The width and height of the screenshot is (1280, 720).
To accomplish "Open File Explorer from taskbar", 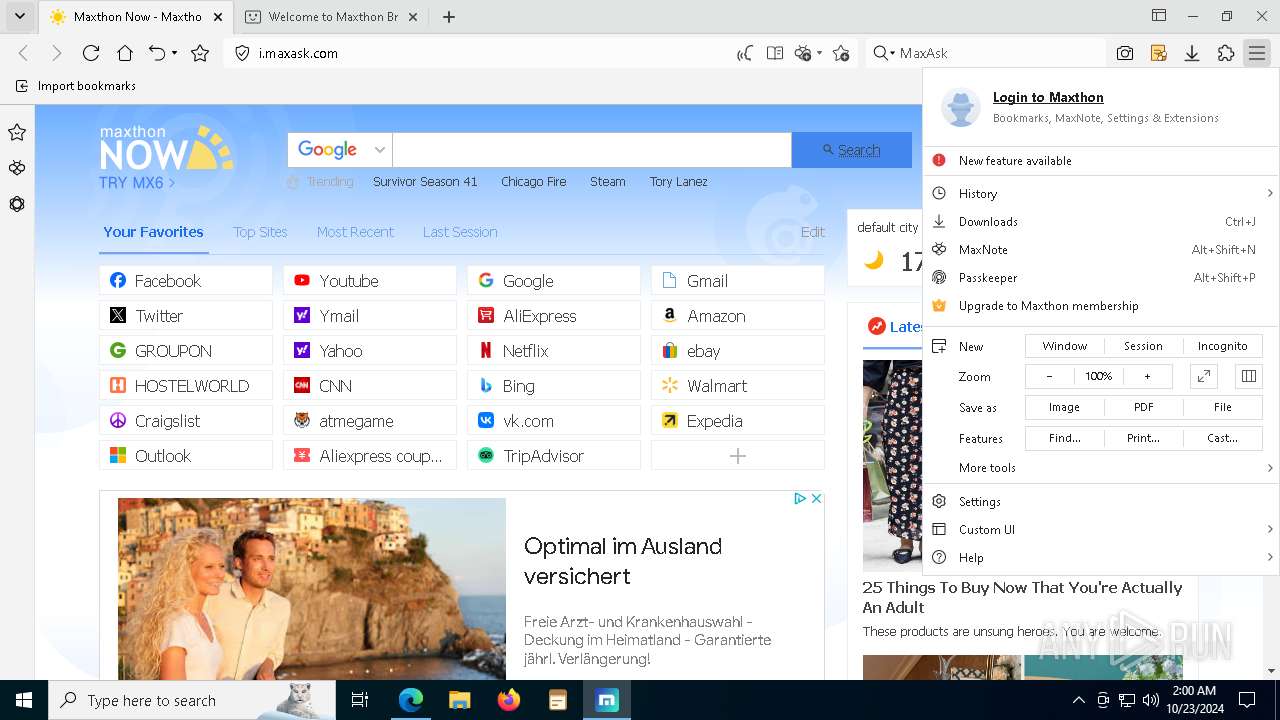I will click(459, 700).
